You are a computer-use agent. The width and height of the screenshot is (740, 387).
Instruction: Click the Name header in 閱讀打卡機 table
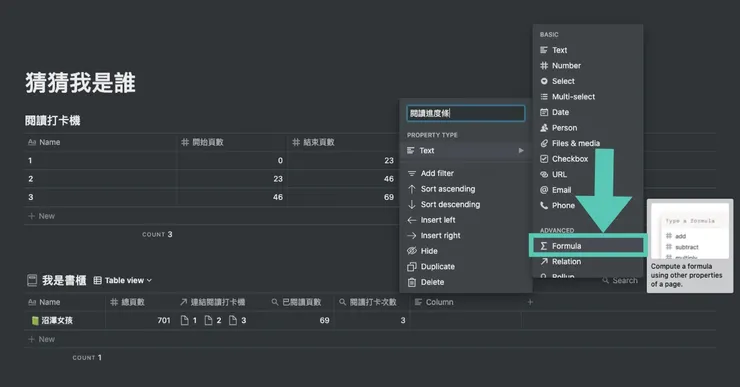(x=44, y=142)
